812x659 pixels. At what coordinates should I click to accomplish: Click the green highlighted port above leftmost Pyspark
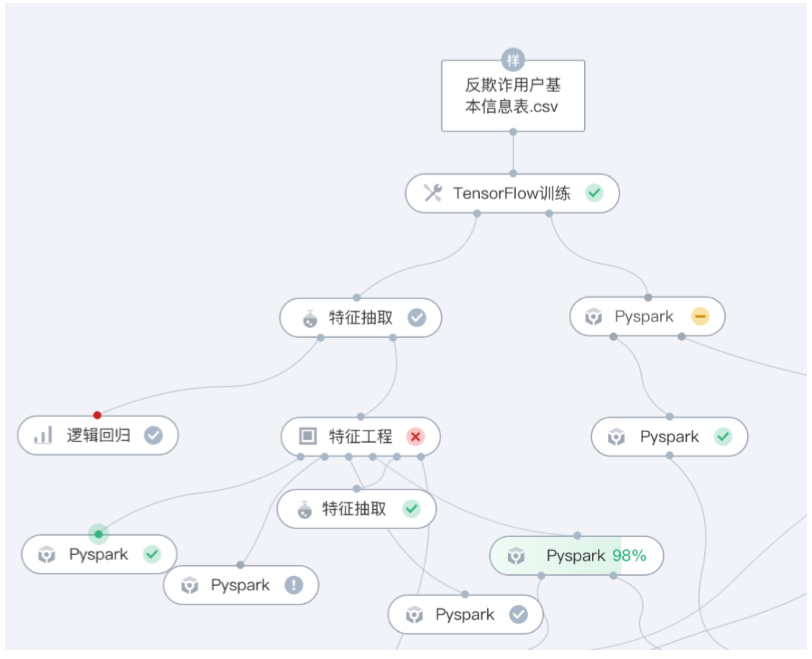pos(98,534)
